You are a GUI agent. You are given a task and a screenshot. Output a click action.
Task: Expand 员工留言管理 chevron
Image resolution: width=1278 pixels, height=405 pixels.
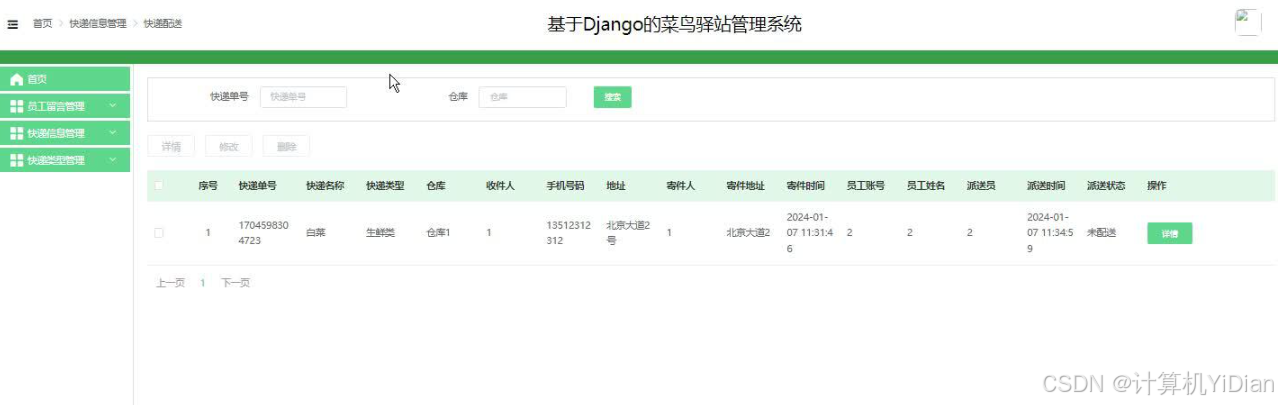[x=113, y=106]
